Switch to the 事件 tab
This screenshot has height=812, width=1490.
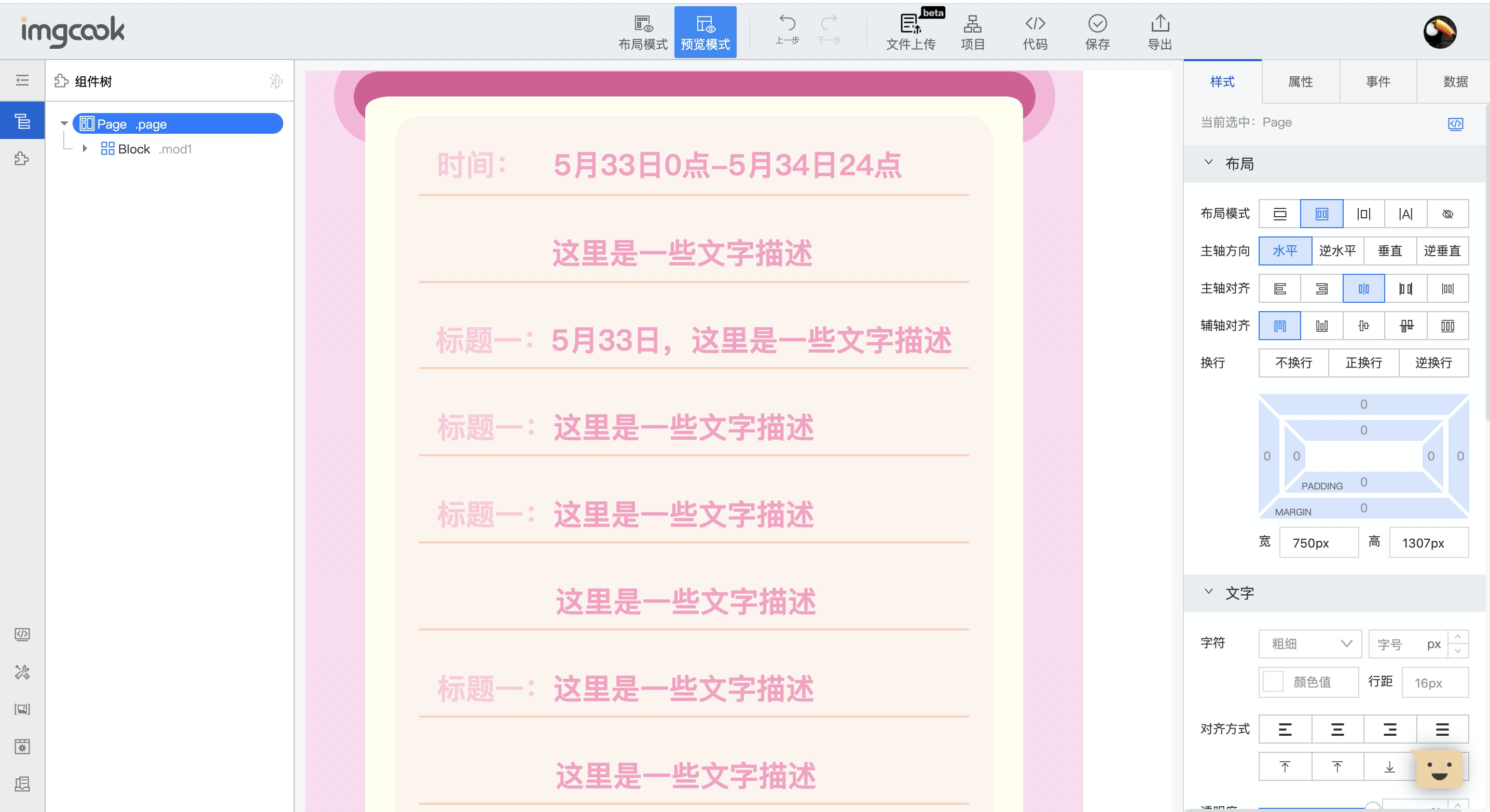pyautogui.click(x=1378, y=81)
